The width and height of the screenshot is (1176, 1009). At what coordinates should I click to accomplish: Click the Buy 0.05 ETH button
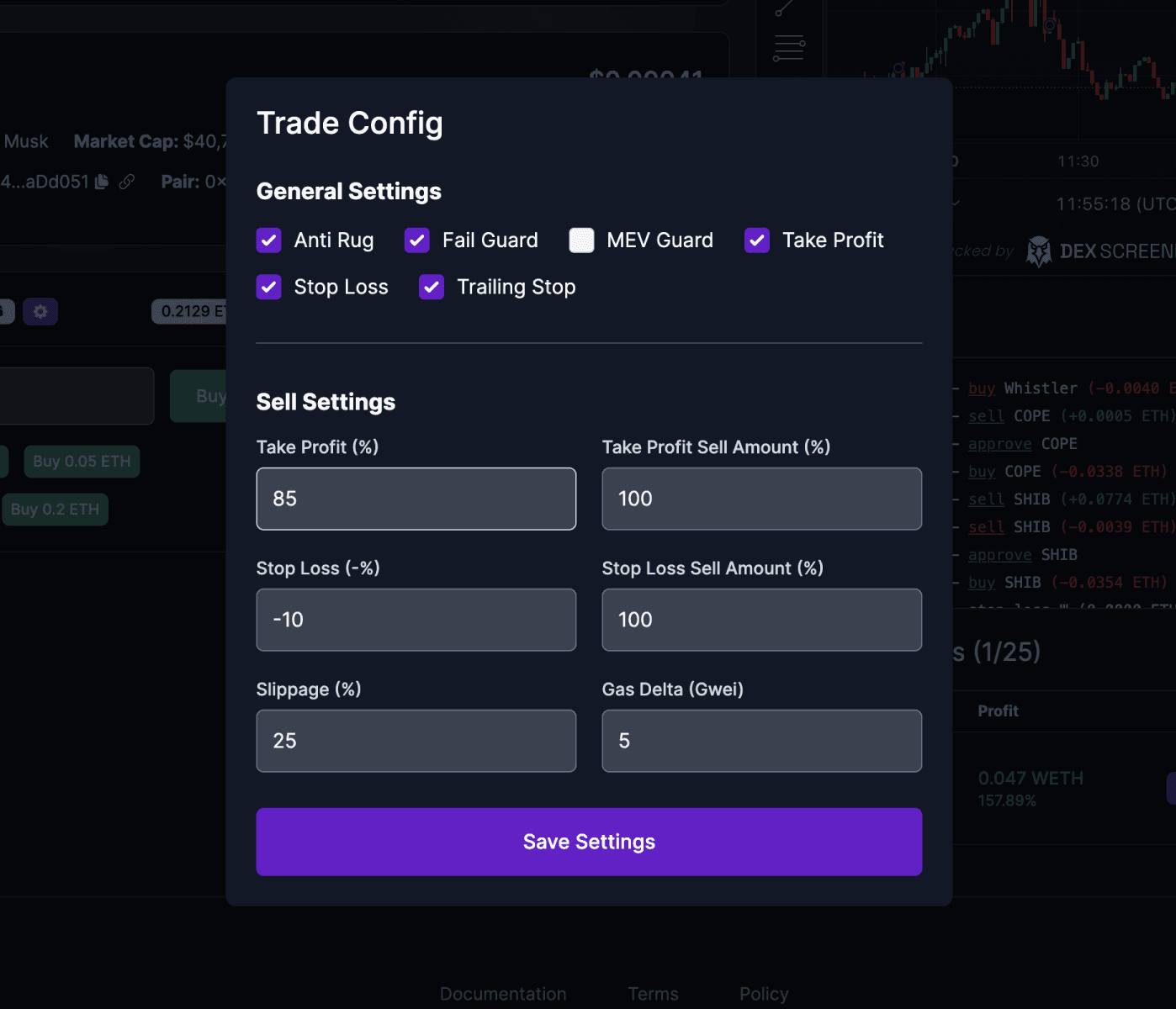[81, 461]
